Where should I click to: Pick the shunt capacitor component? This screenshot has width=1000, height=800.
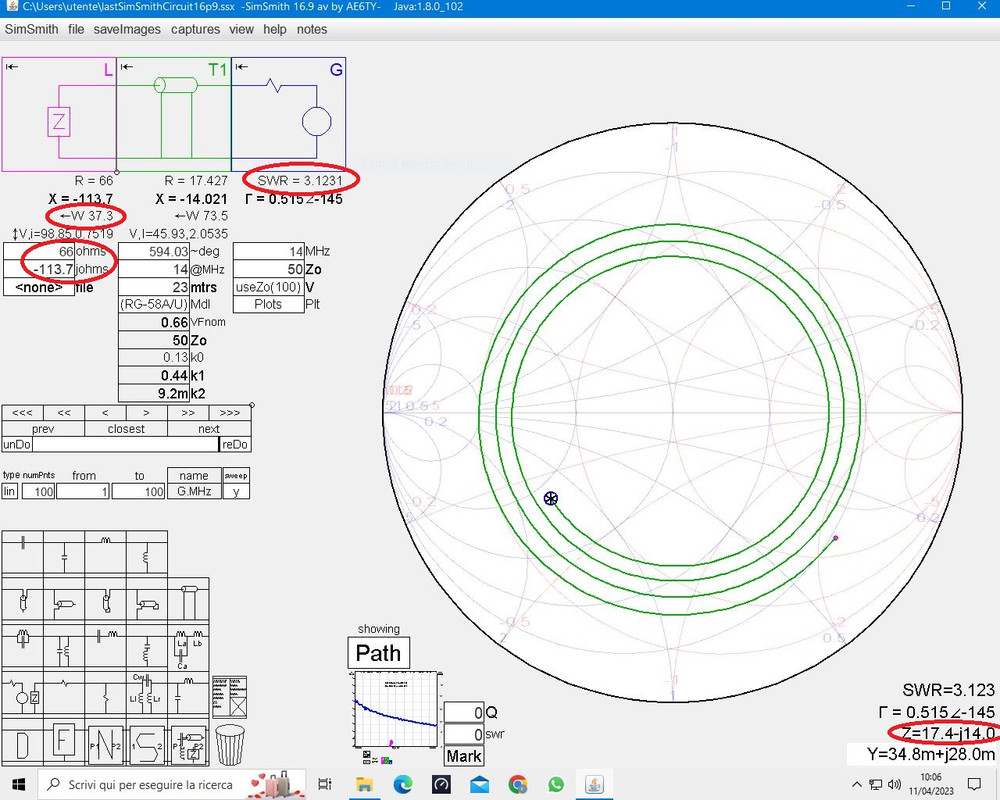click(x=64, y=554)
